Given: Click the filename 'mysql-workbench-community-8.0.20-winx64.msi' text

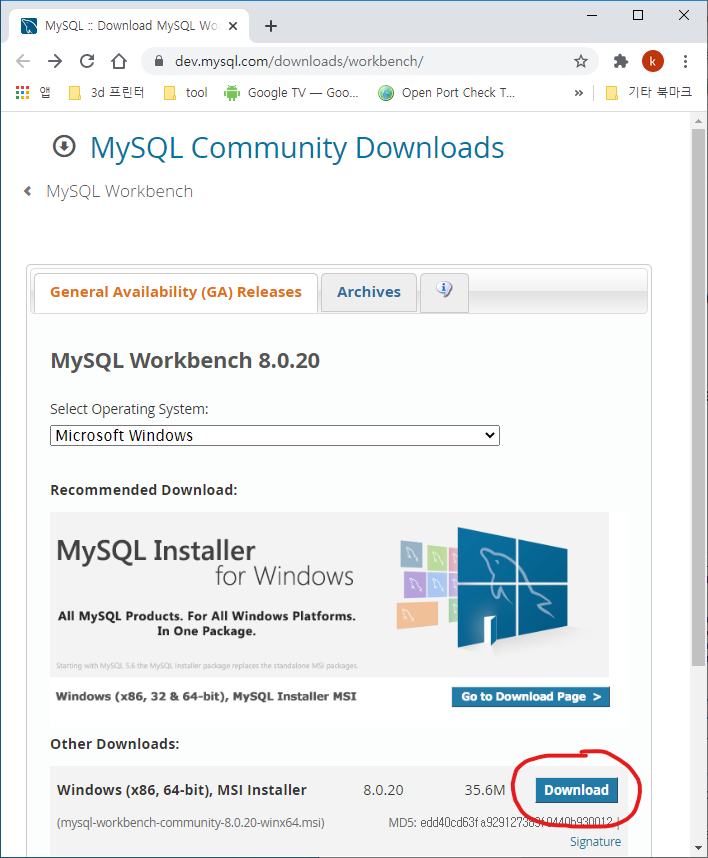Looking at the screenshot, I should (x=190, y=822).
